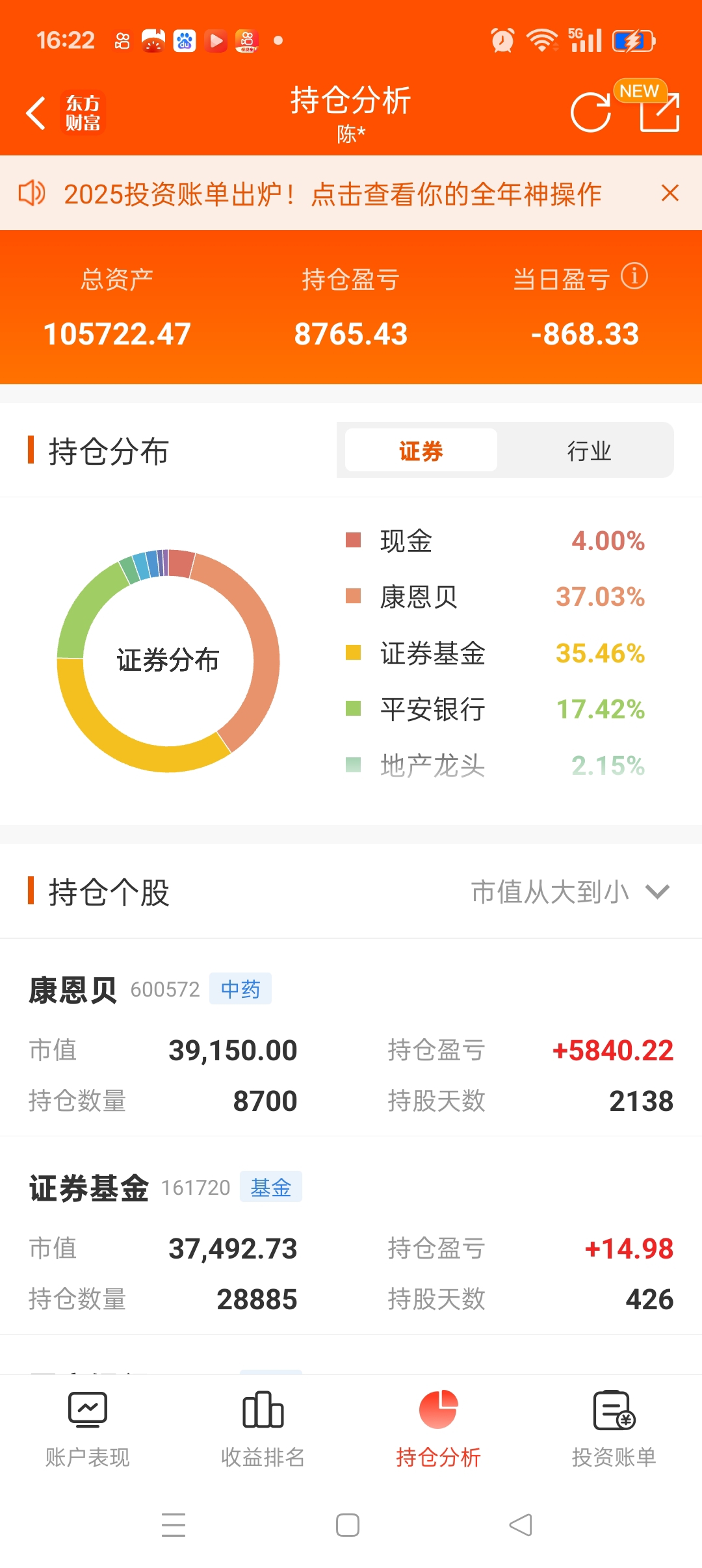Tap the 证券基金 market value 37,492.73

point(233,1249)
